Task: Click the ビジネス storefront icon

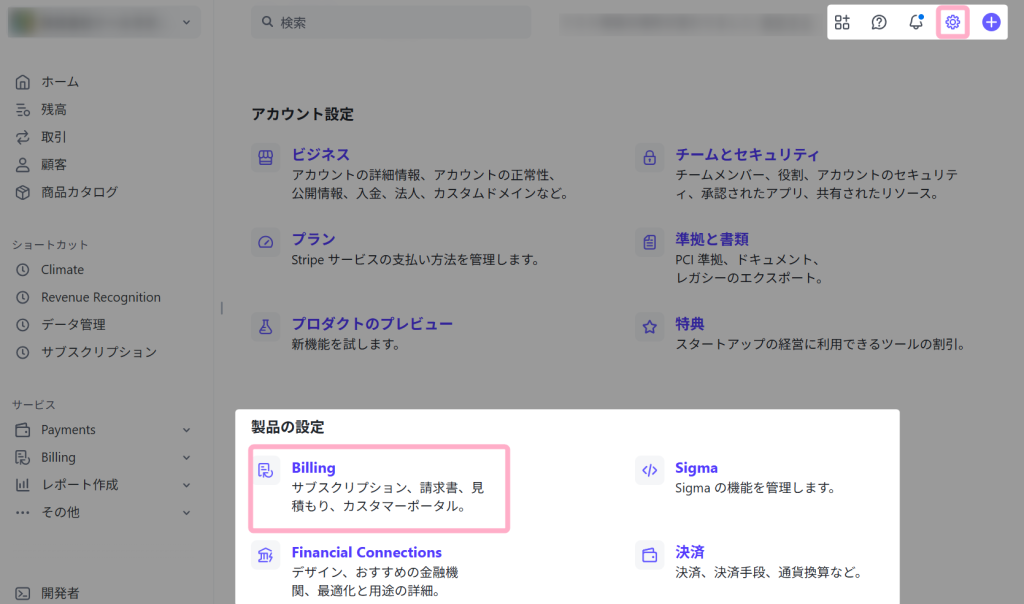Action: tap(265, 157)
